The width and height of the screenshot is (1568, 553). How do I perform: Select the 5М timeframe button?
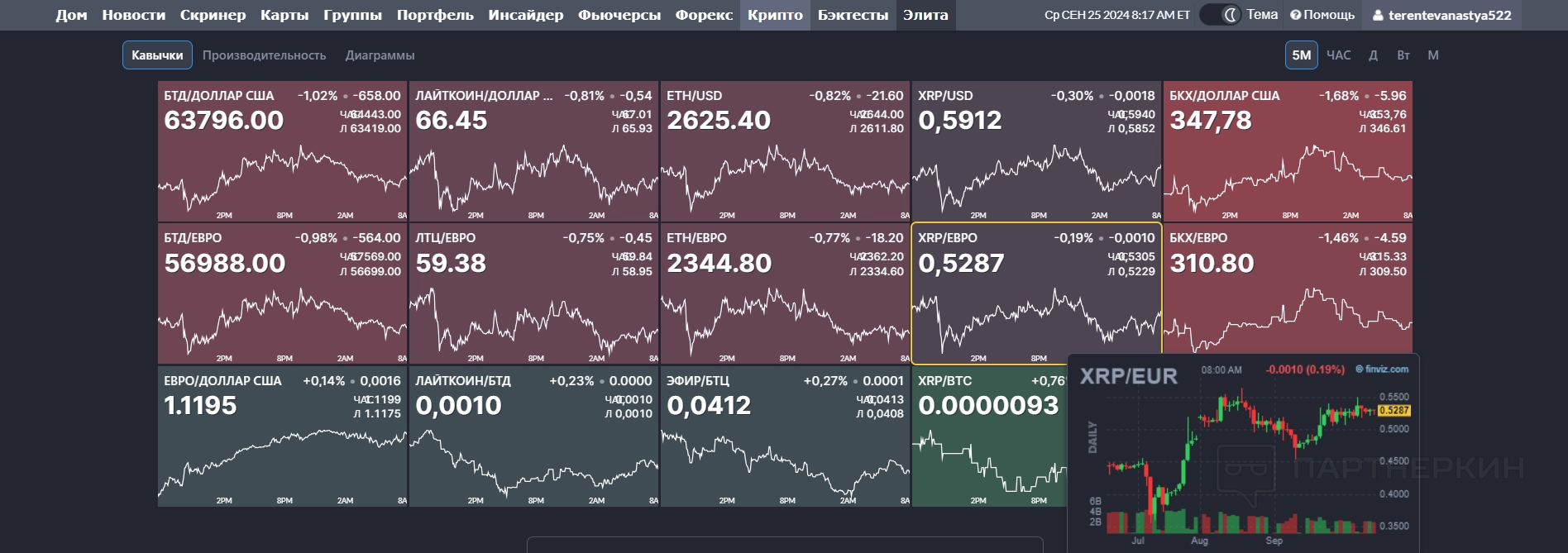[x=1301, y=55]
